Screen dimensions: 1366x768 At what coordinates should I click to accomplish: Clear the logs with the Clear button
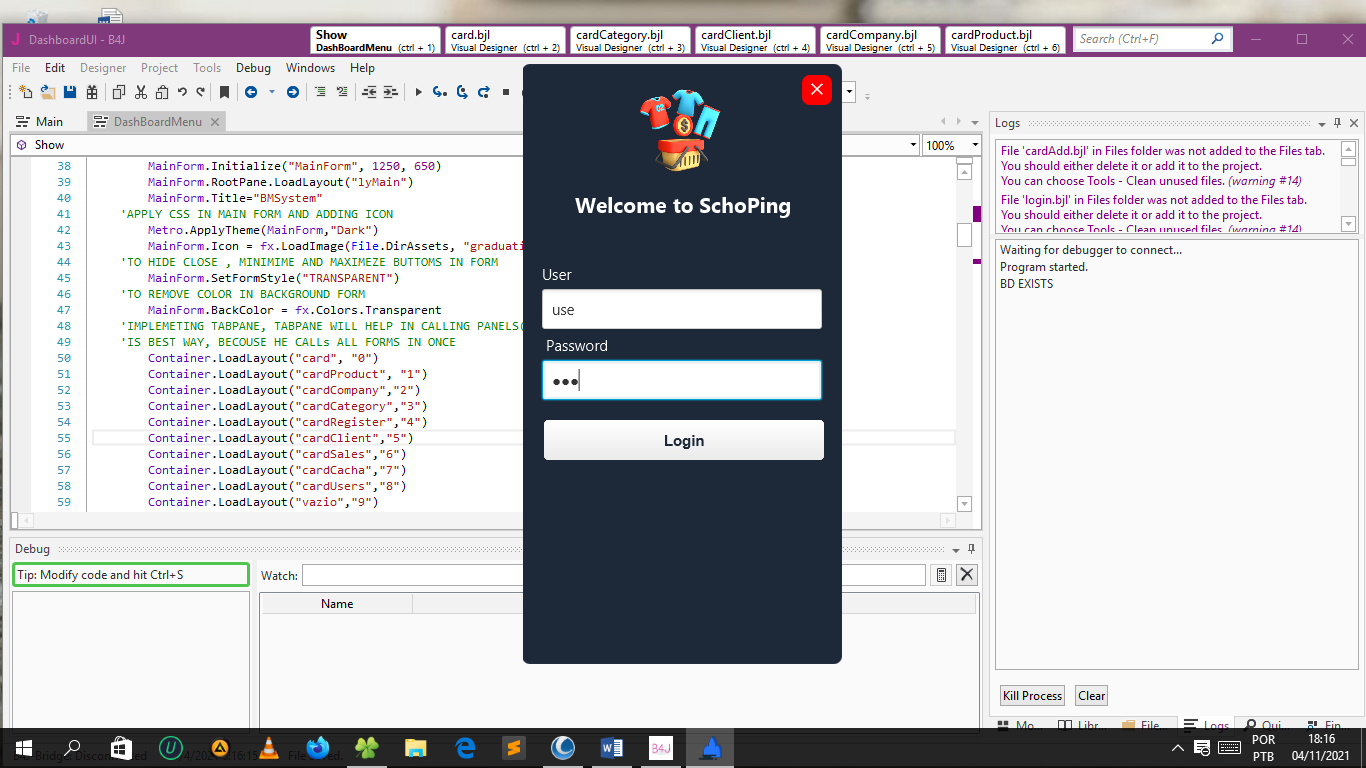point(1092,696)
